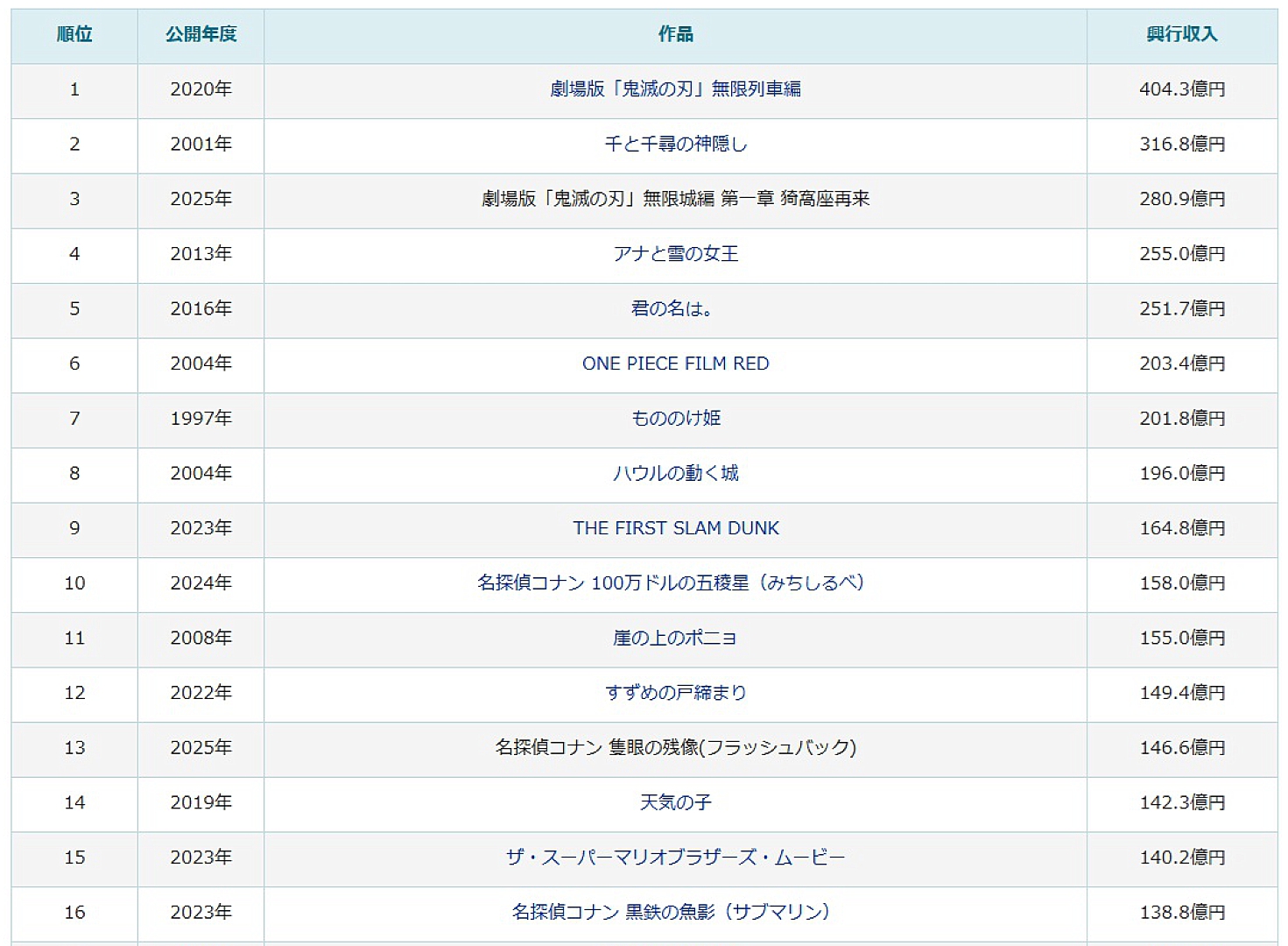Open 名探偵コナン 黒鉄の魚影 link
Image resolution: width=1288 pixels, height=946 pixels.
click(671, 913)
